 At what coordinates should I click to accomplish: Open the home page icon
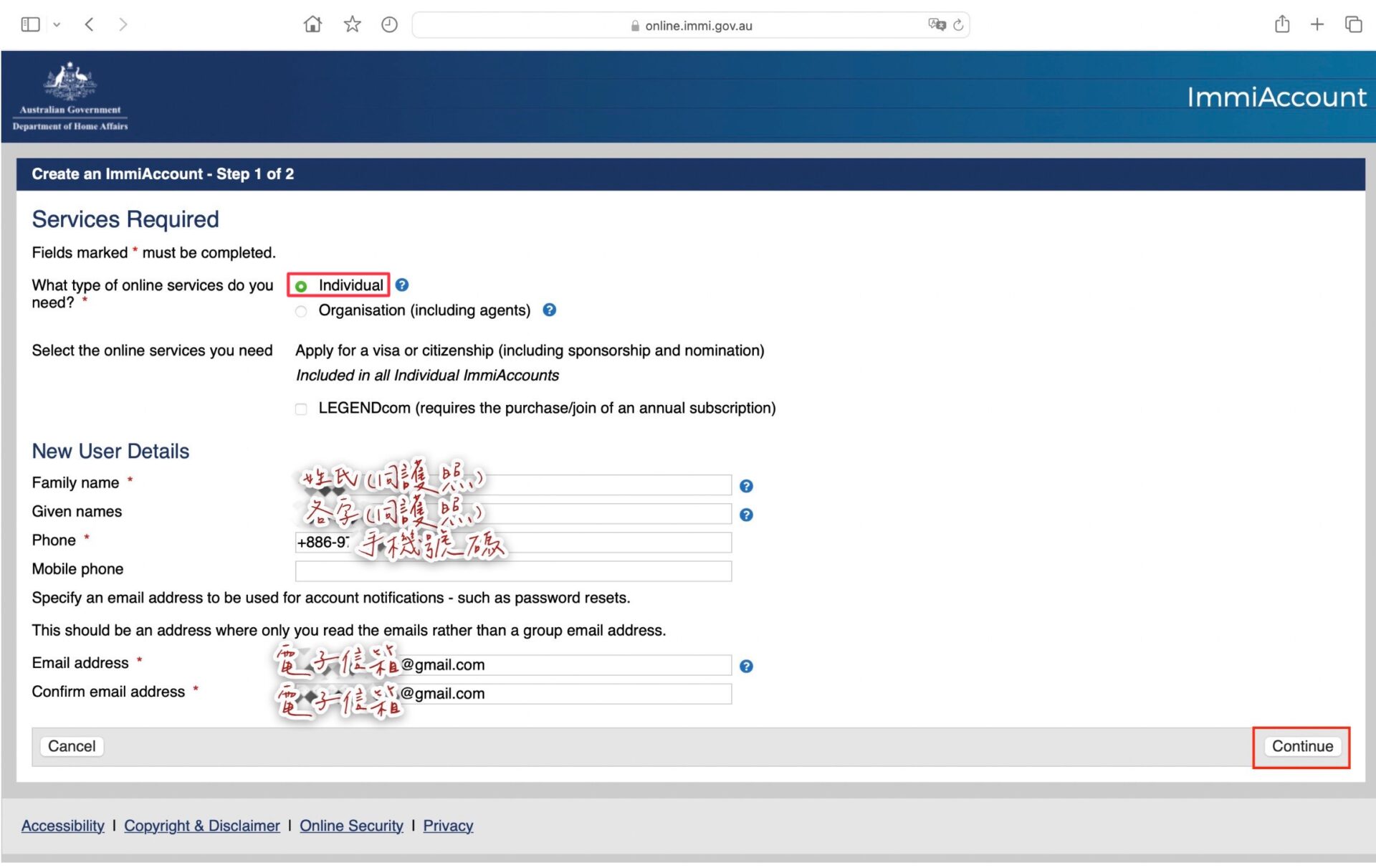pyautogui.click(x=312, y=24)
